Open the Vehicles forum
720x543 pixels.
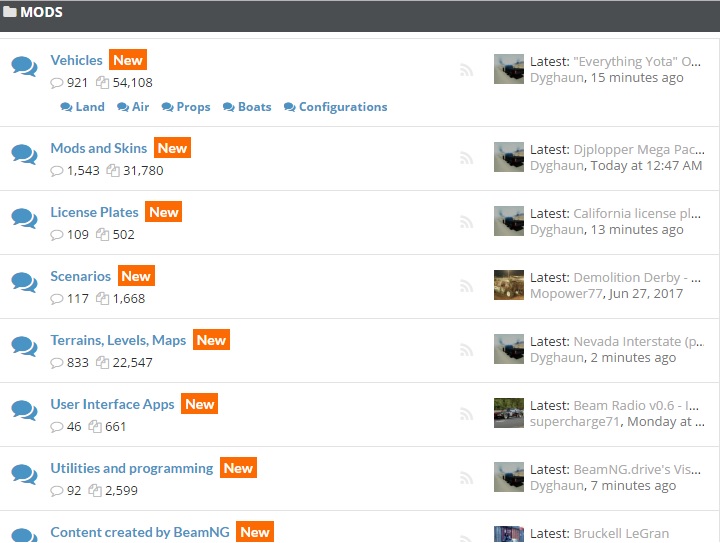[76, 60]
